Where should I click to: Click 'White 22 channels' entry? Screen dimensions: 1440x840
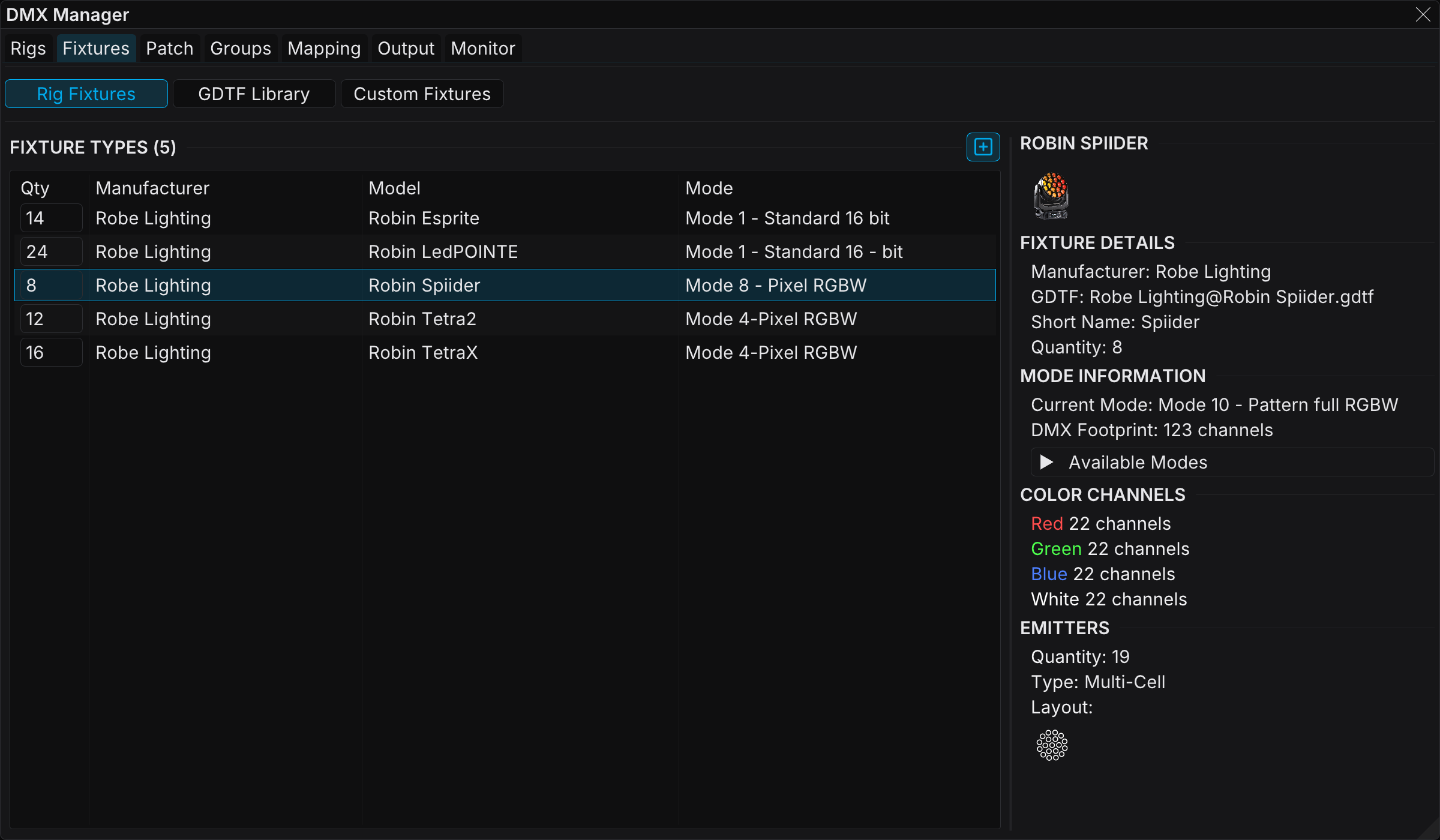(x=1109, y=599)
